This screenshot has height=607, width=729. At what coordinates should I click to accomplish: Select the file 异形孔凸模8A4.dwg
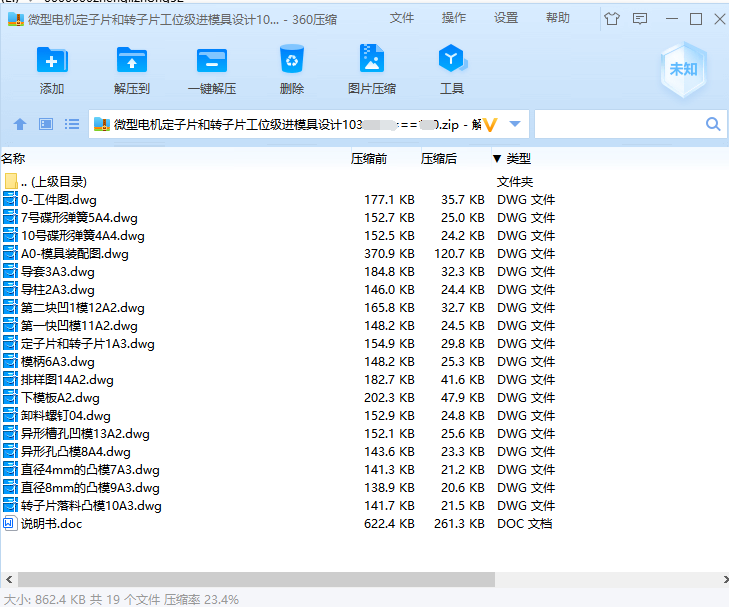76,452
